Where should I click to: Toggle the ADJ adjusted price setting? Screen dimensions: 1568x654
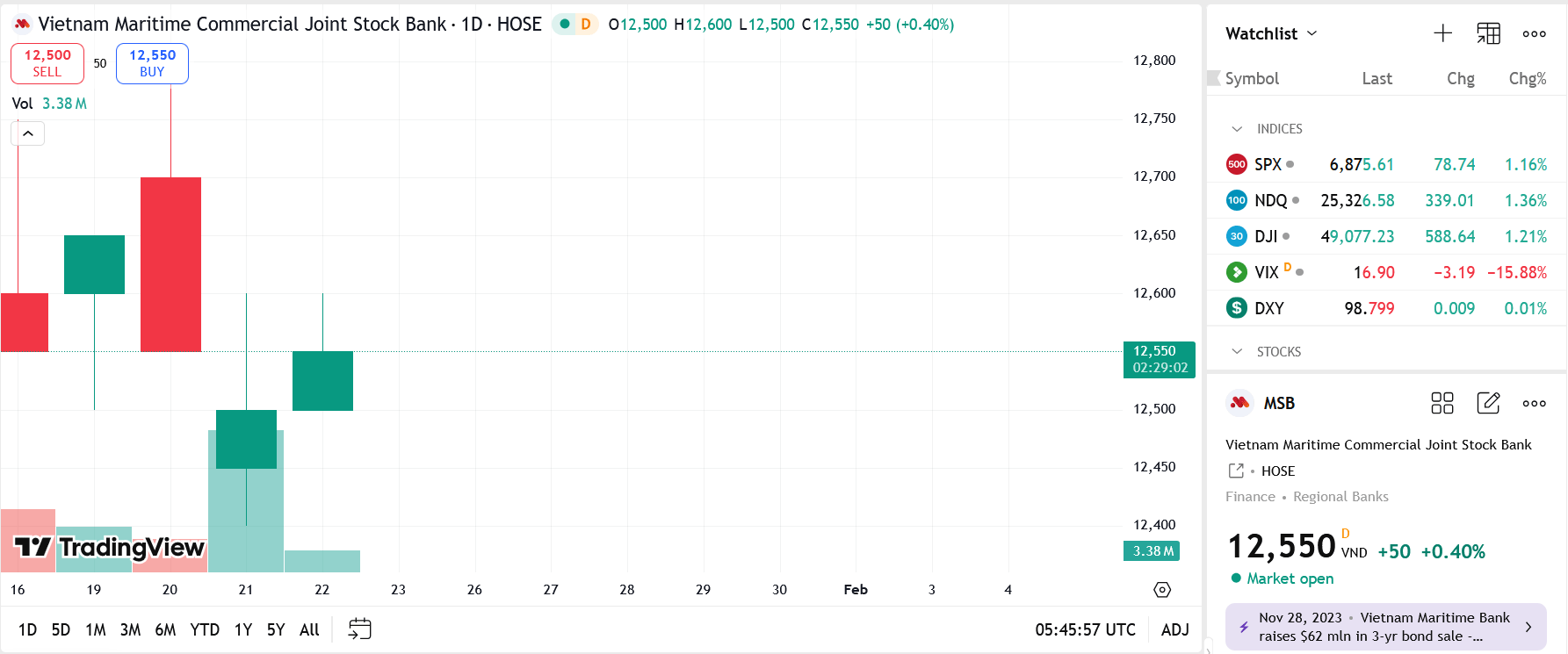[x=1174, y=629]
